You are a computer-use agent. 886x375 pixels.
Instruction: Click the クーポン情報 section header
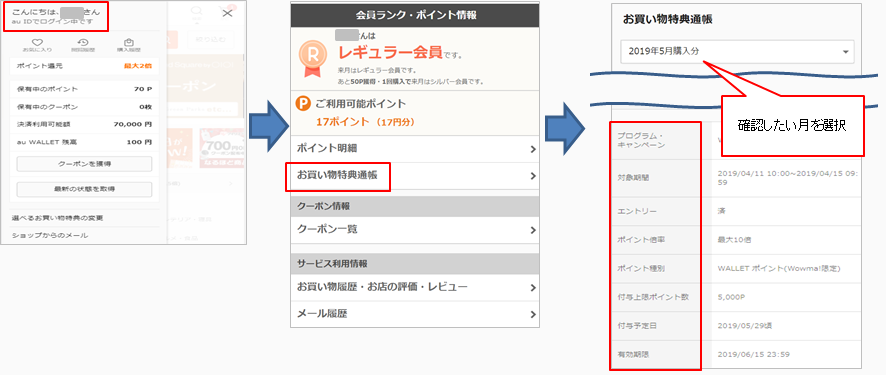point(415,206)
